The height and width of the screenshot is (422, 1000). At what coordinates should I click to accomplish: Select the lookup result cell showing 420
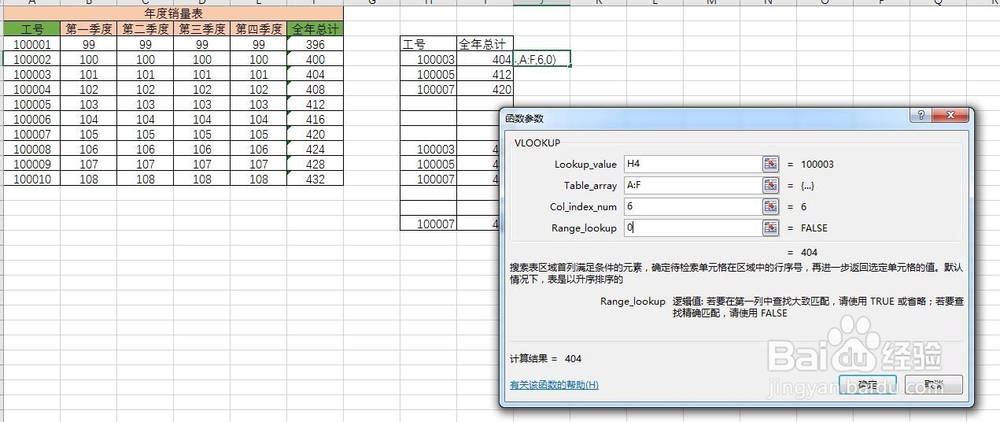coord(485,89)
